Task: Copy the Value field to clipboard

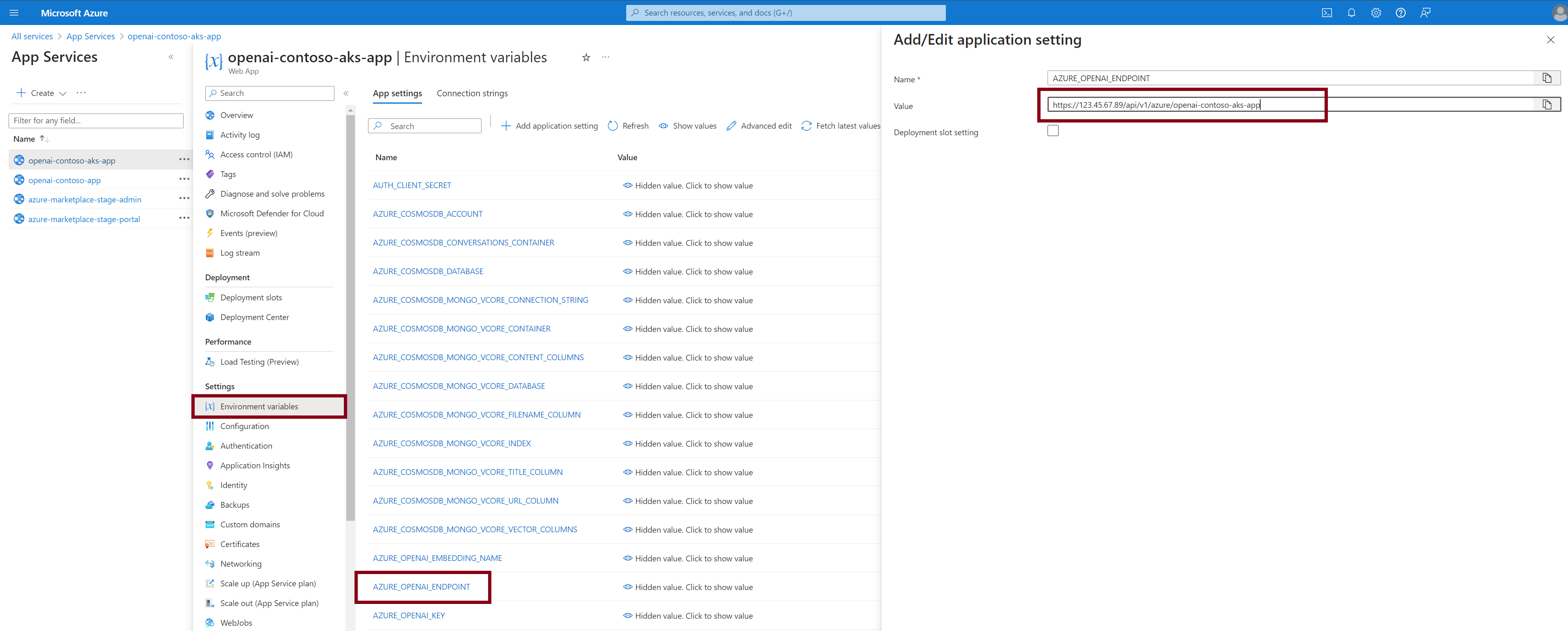Action: (1547, 104)
